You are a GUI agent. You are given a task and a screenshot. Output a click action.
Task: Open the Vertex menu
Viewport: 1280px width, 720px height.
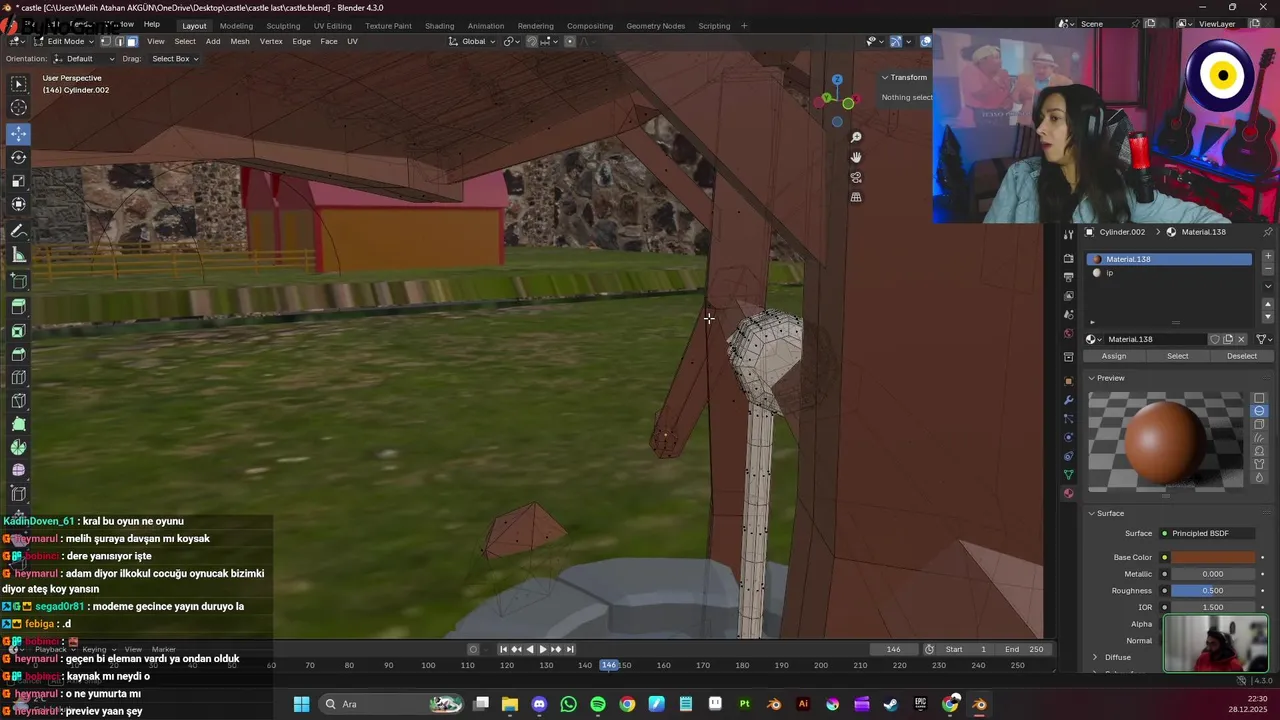pos(271,42)
